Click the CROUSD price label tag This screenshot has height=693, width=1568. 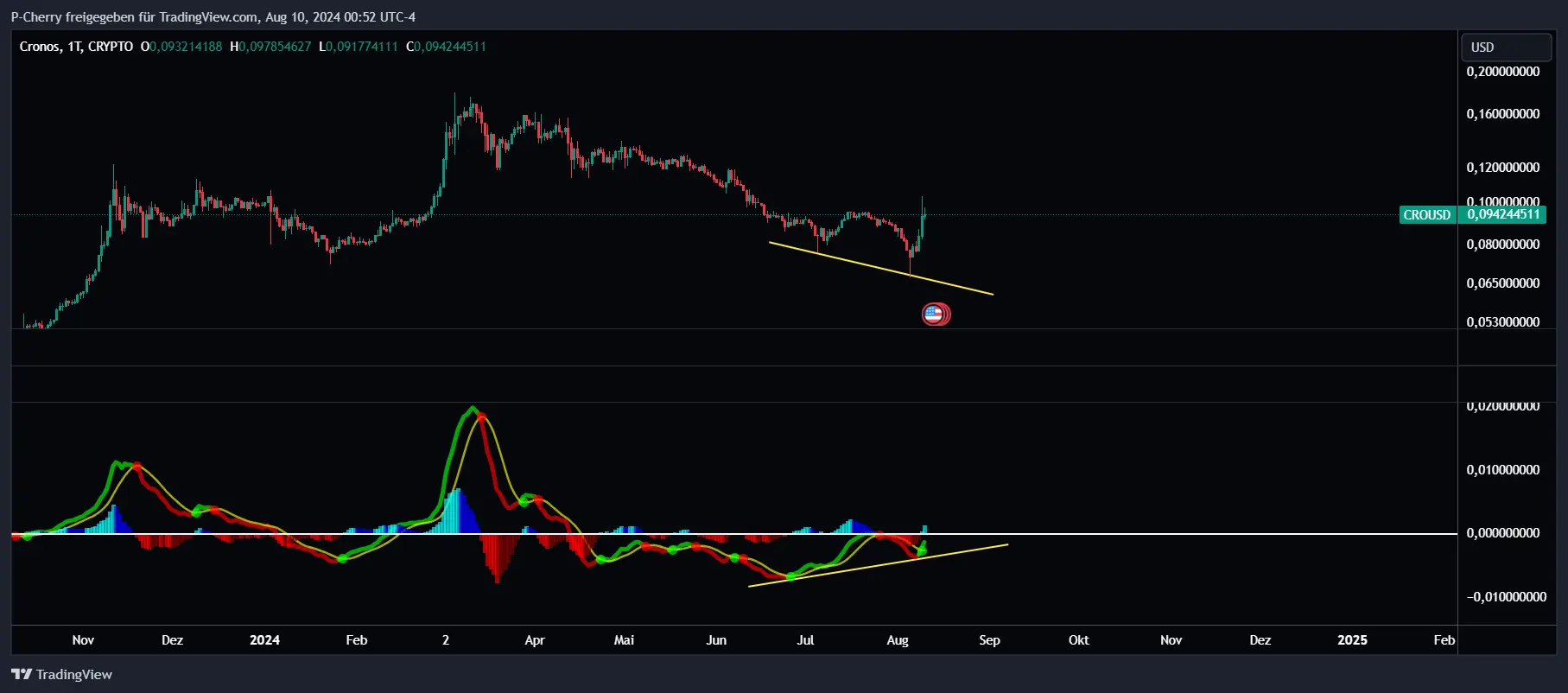pyautogui.click(x=1427, y=215)
